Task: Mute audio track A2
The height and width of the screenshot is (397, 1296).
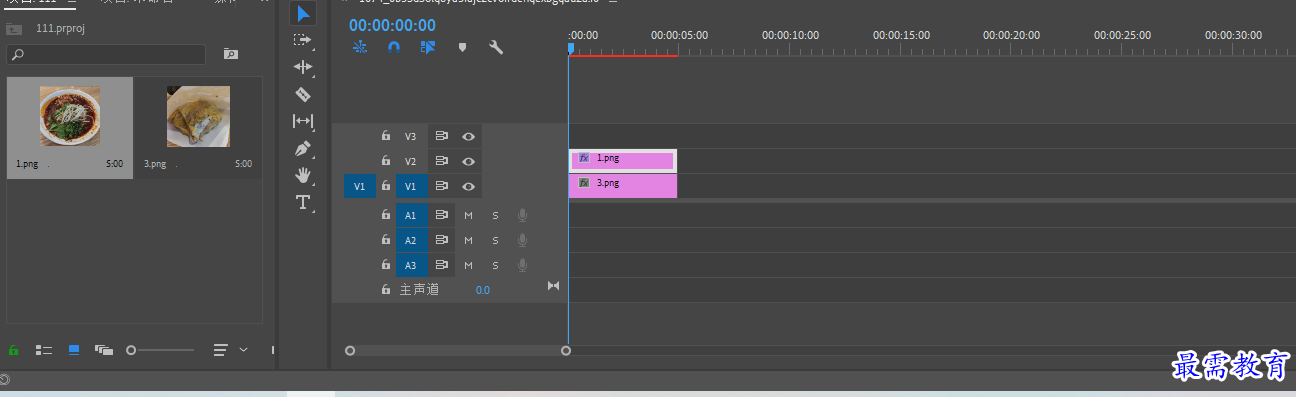Action: pyautogui.click(x=468, y=240)
